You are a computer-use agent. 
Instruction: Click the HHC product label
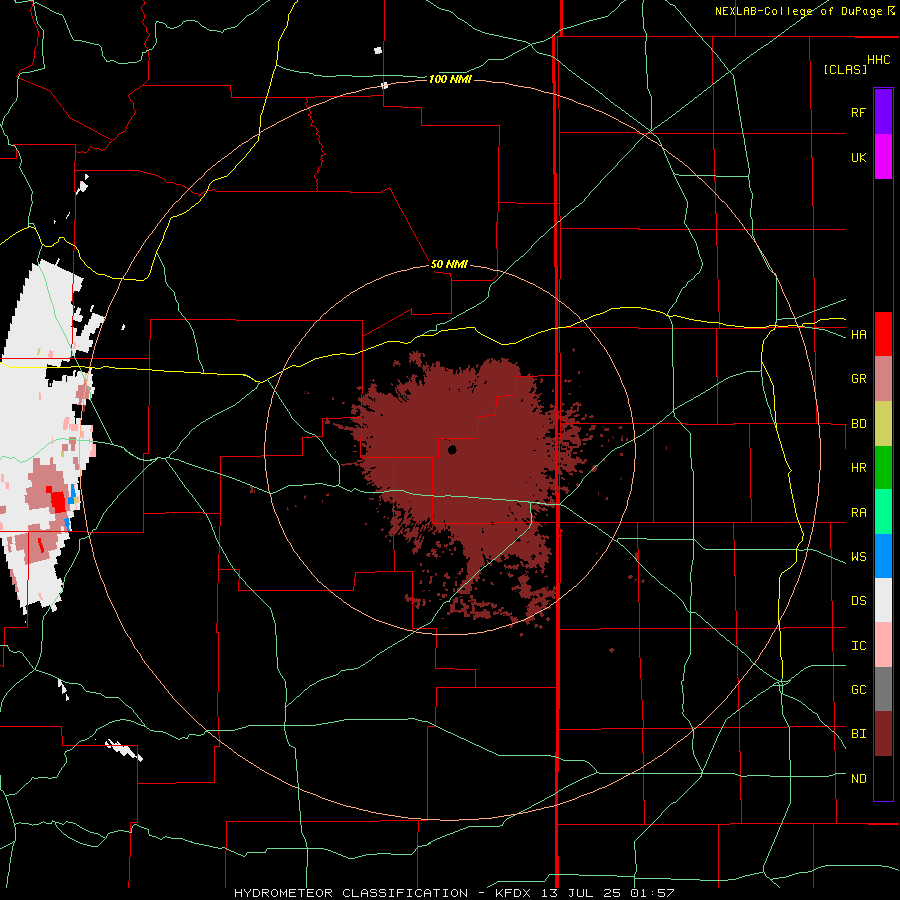click(x=878, y=60)
